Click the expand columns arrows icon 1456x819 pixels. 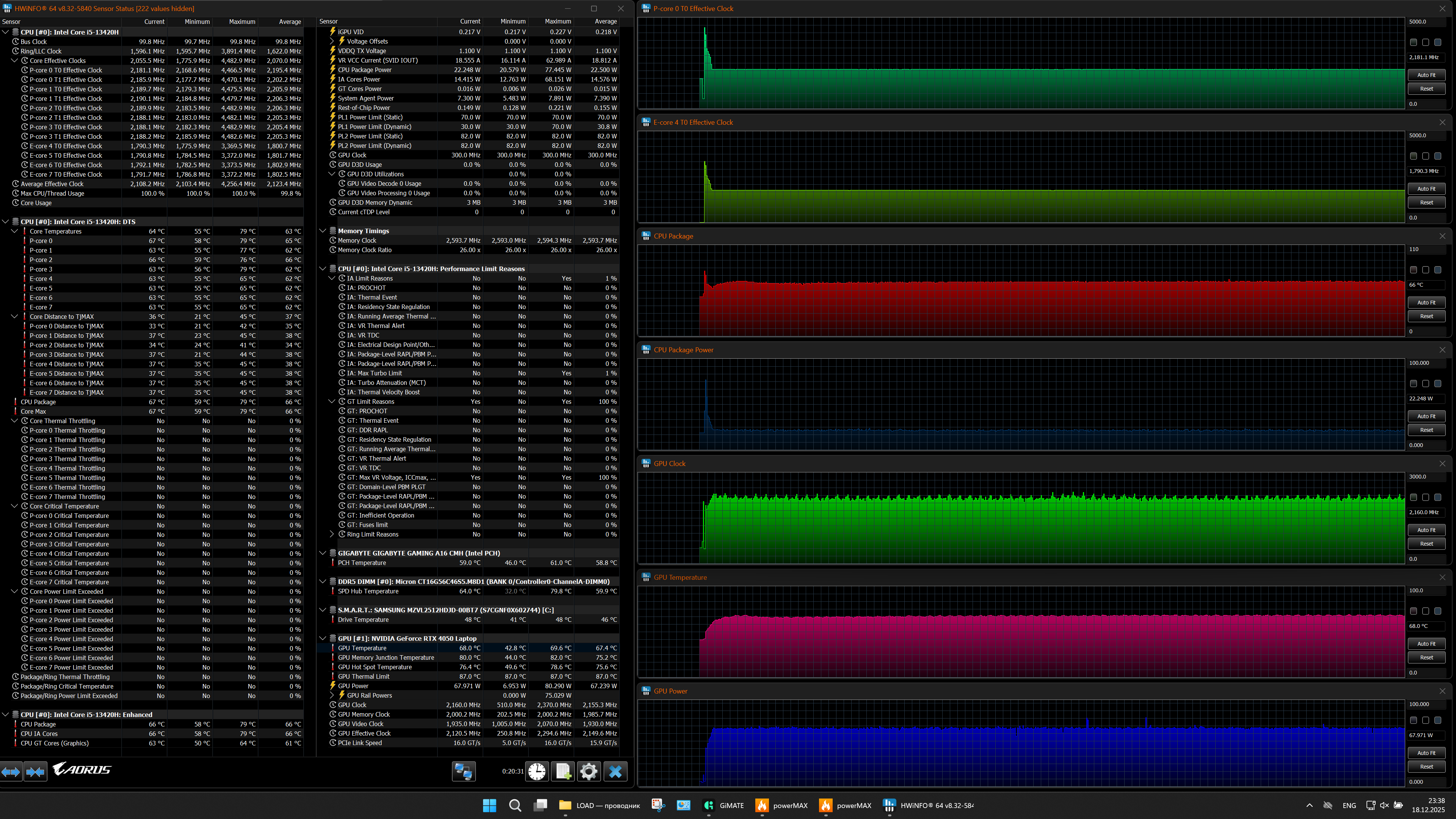tap(11, 772)
